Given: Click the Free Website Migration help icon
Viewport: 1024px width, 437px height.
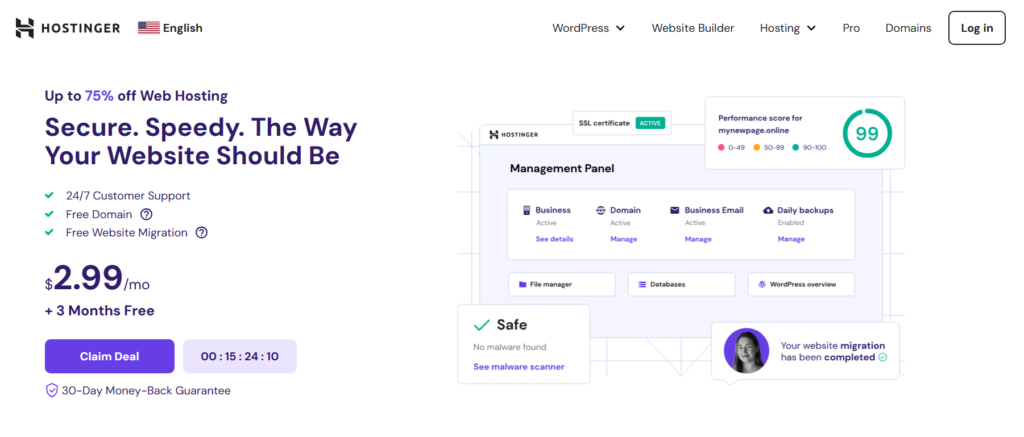Looking at the screenshot, I should click(x=201, y=232).
